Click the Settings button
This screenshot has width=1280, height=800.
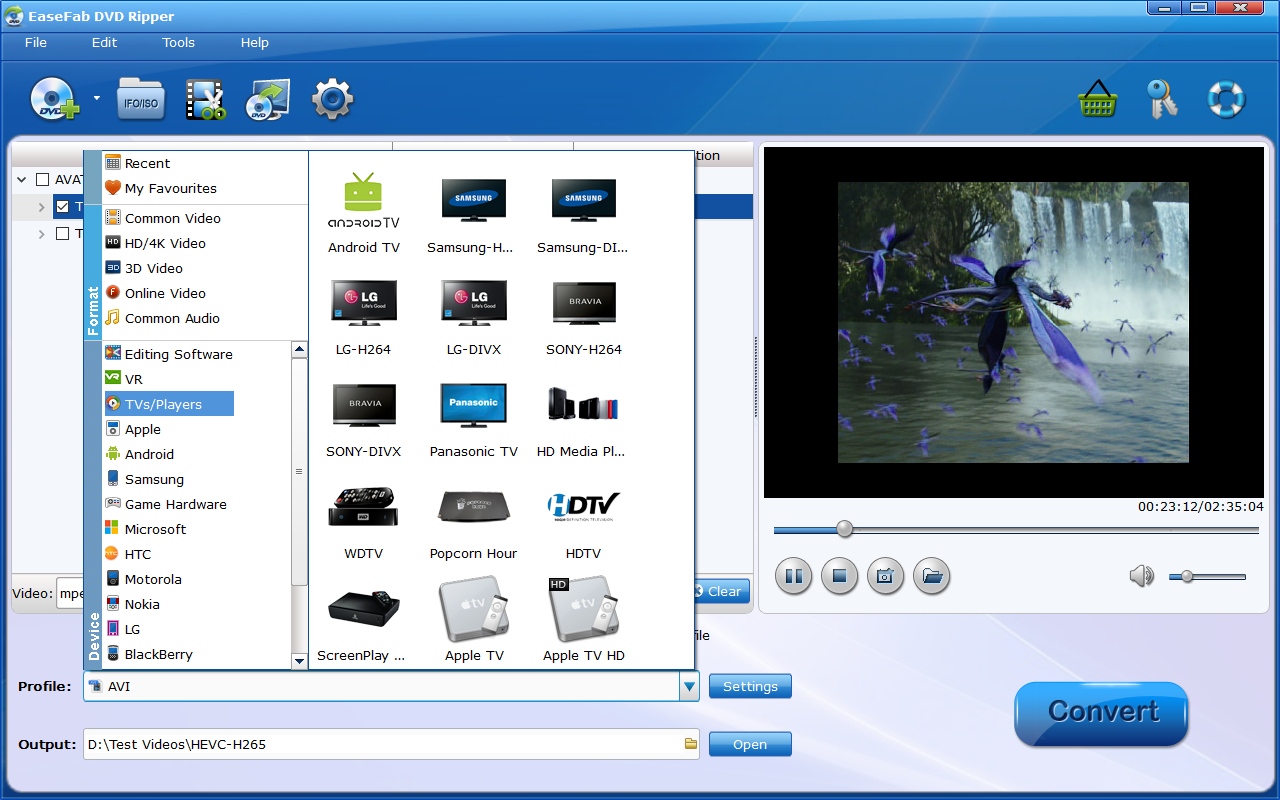tap(750, 686)
